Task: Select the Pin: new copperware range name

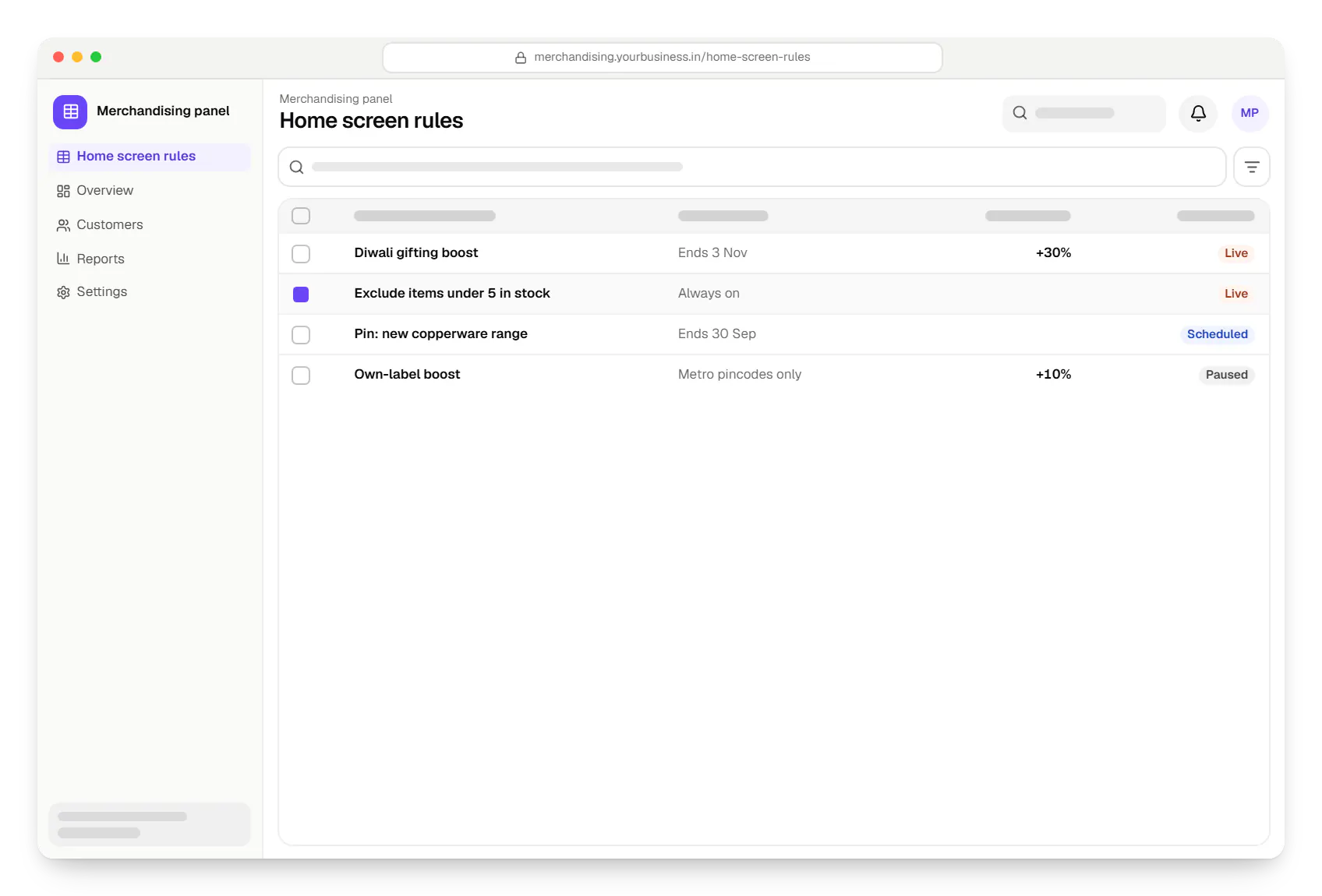Action: click(x=441, y=333)
